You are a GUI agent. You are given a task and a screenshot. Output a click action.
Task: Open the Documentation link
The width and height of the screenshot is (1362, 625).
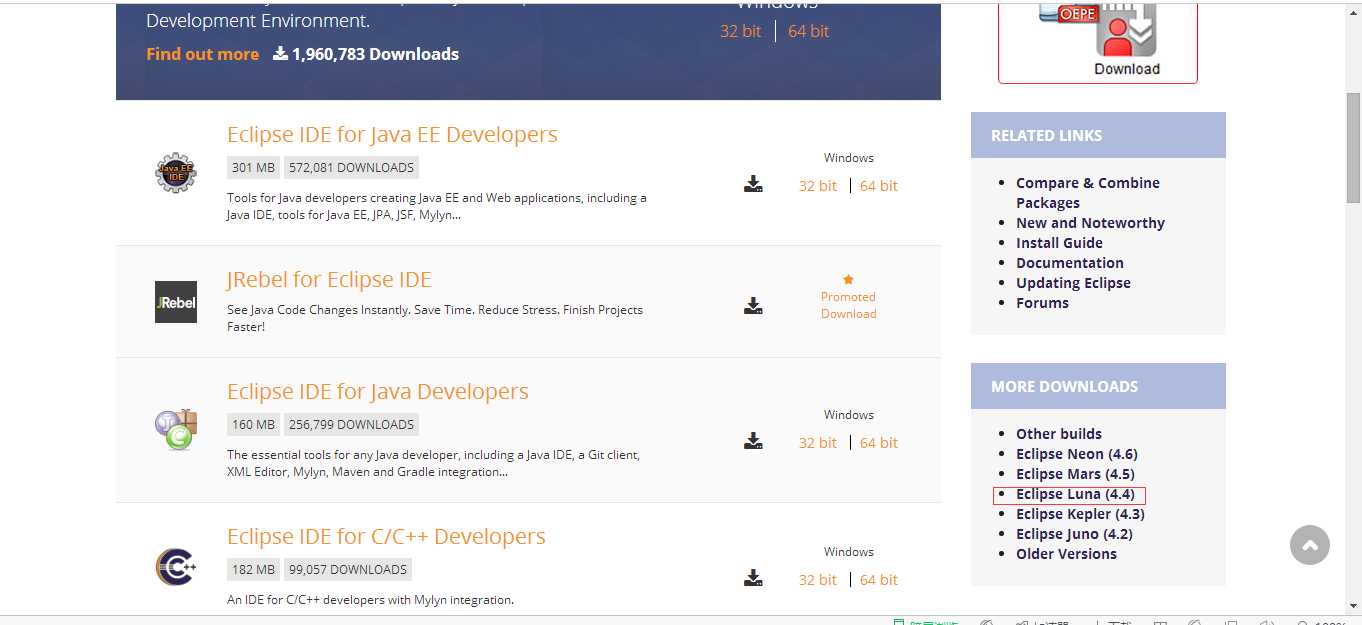click(x=1069, y=262)
